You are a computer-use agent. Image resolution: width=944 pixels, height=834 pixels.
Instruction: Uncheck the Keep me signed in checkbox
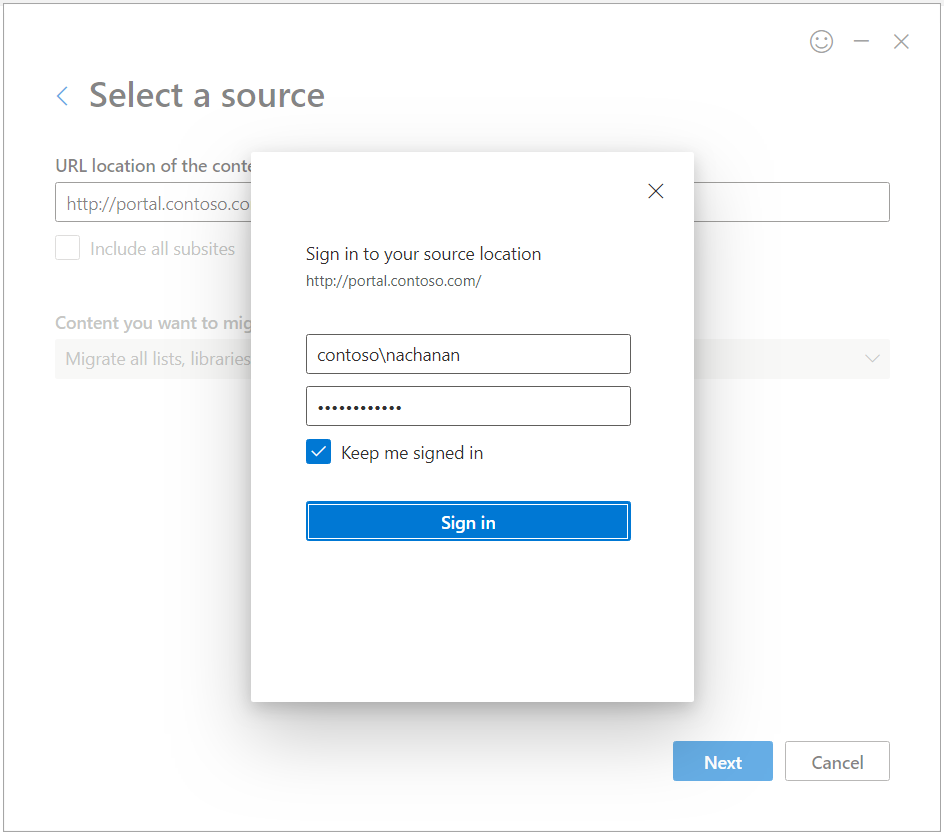click(x=318, y=453)
